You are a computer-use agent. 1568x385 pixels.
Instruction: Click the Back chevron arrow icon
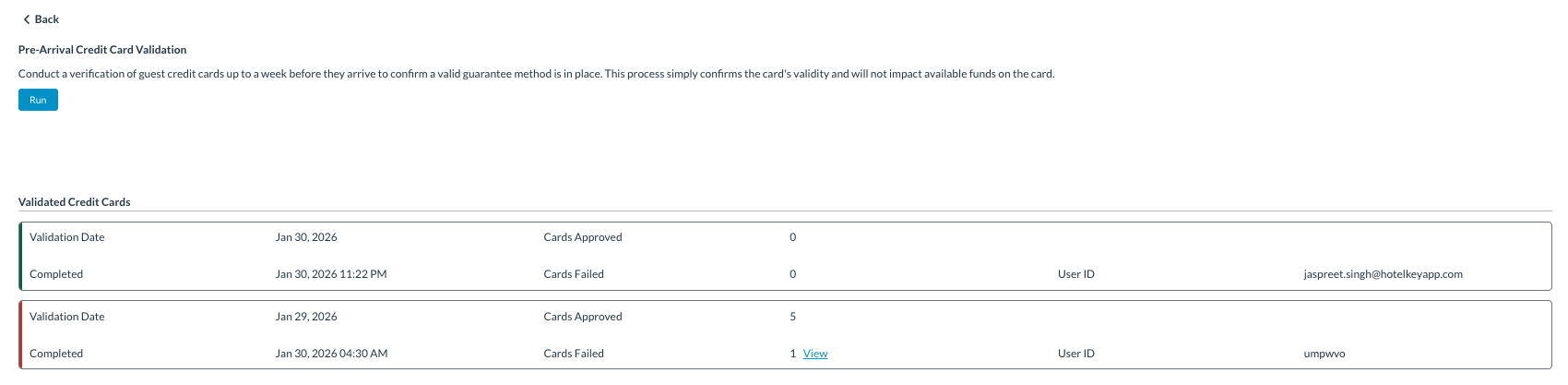27,19
